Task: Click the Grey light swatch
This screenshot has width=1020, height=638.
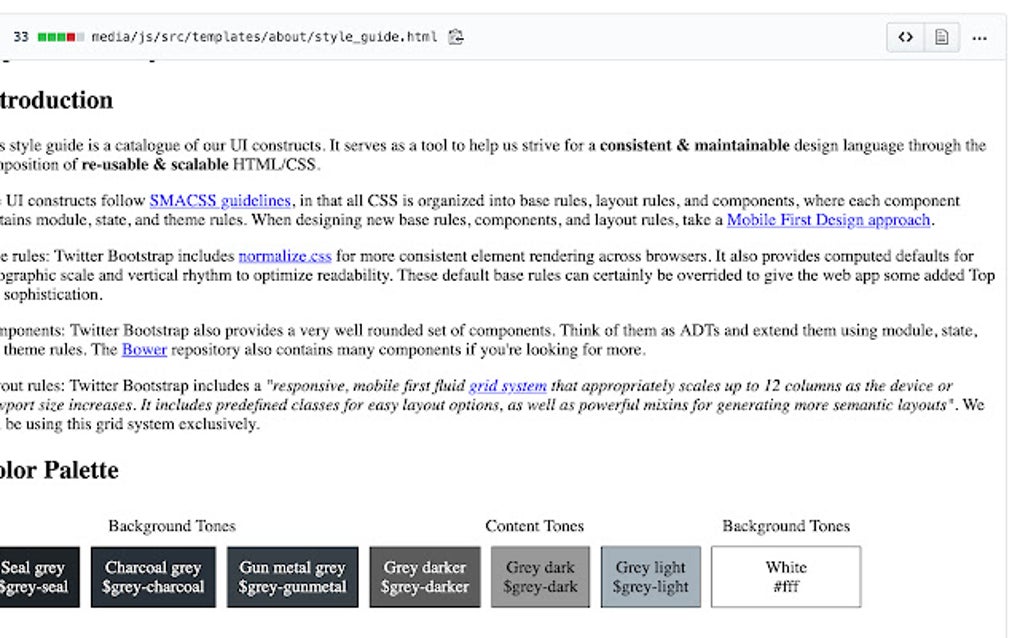Action: 650,577
